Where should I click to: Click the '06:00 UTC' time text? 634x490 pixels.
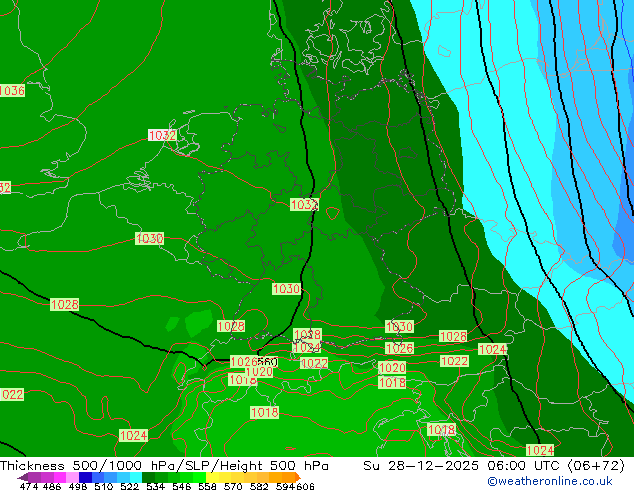526,466
